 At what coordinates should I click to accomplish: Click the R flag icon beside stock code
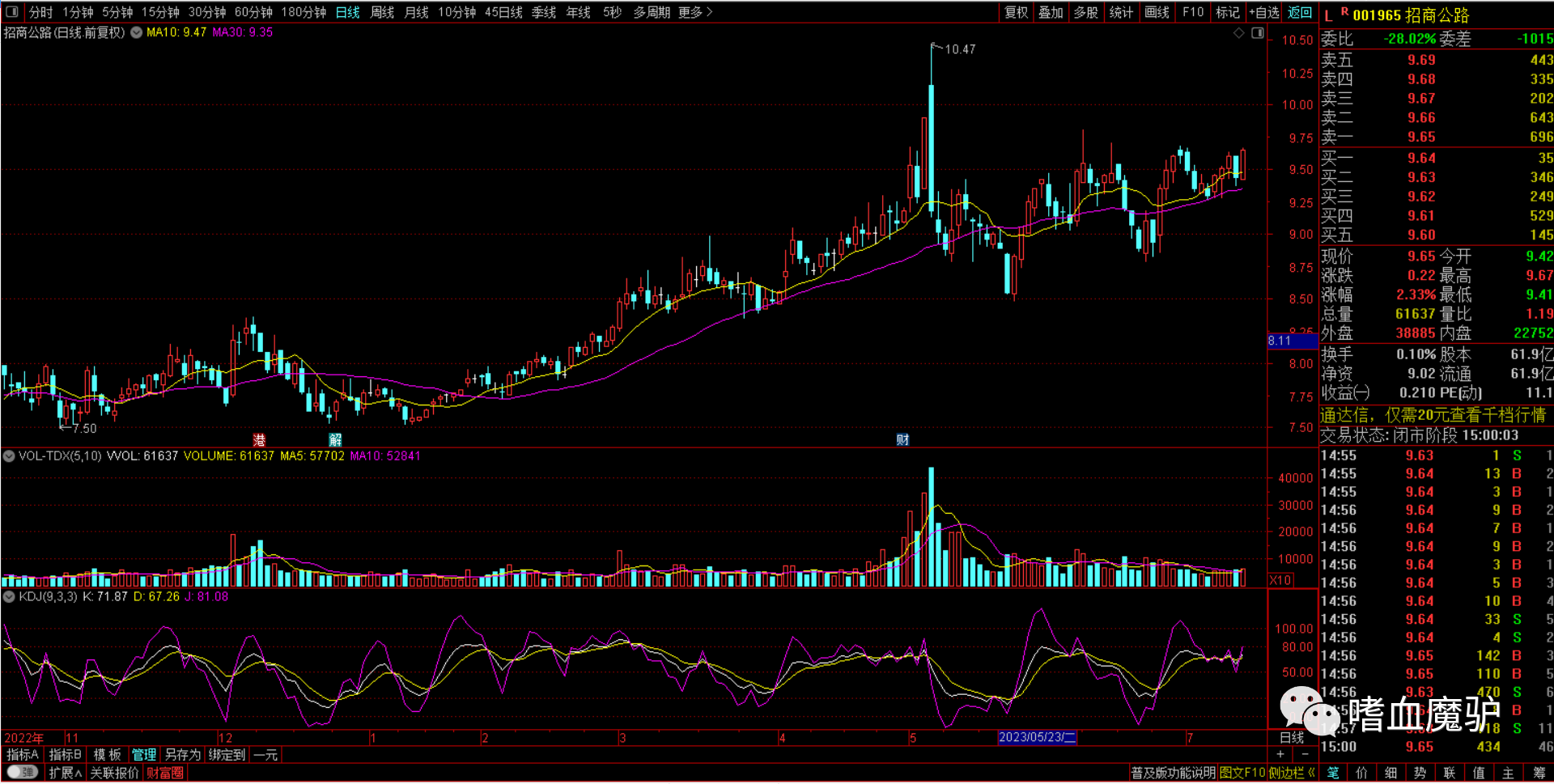click(1344, 12)
